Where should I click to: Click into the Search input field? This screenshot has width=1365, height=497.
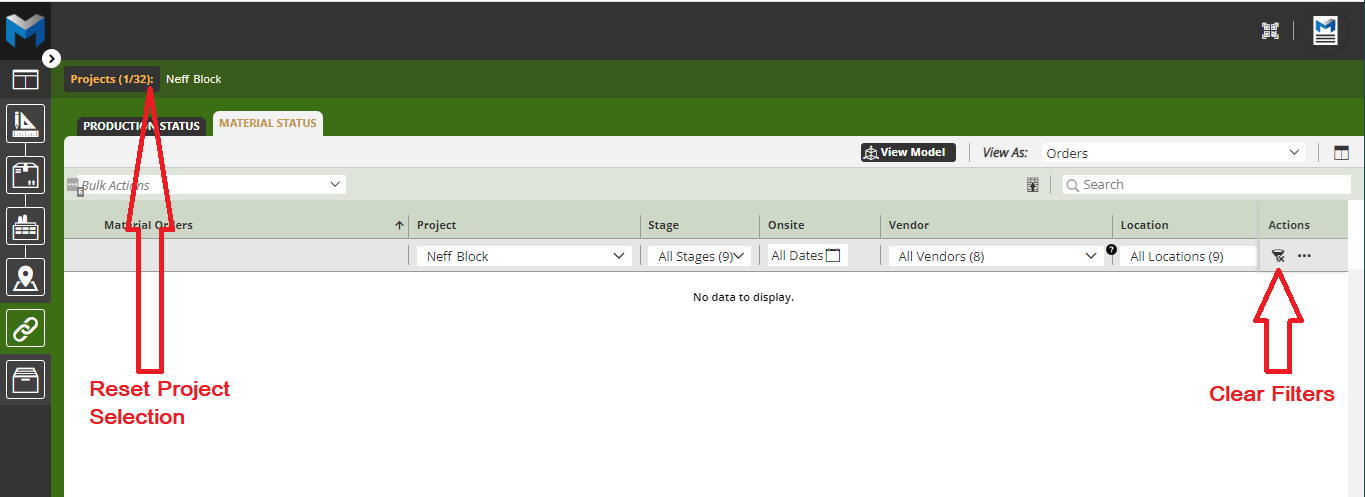(x=1212, y=185)
